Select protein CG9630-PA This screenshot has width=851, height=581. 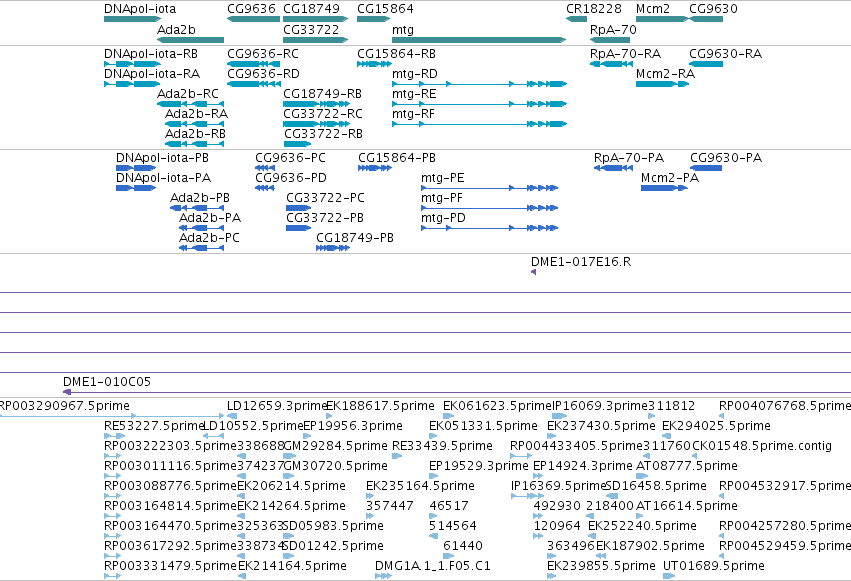click(x=726, y=158)
